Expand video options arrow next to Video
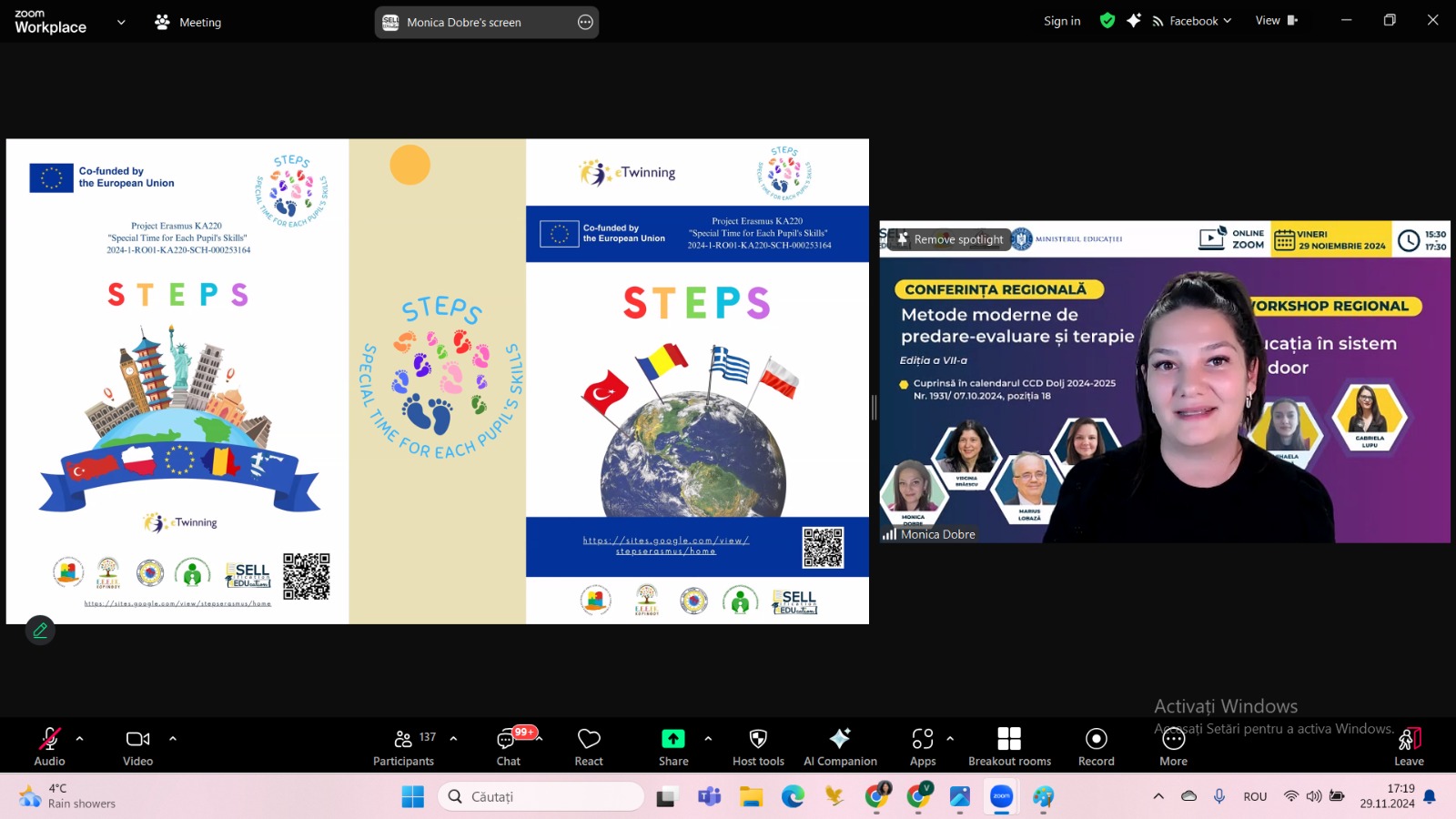 (x=173, y=739)
